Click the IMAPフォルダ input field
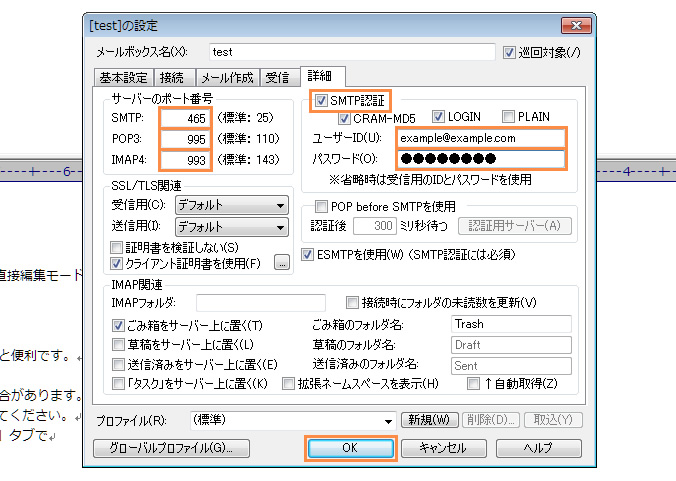Screen dimensions: 676x481 click(260, 303)
